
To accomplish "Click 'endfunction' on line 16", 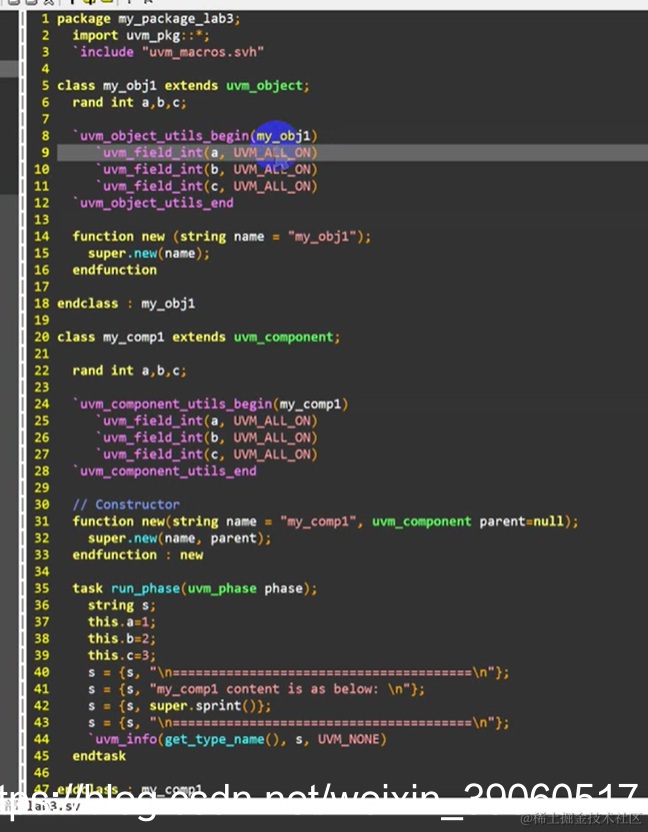I will [115, 270].
